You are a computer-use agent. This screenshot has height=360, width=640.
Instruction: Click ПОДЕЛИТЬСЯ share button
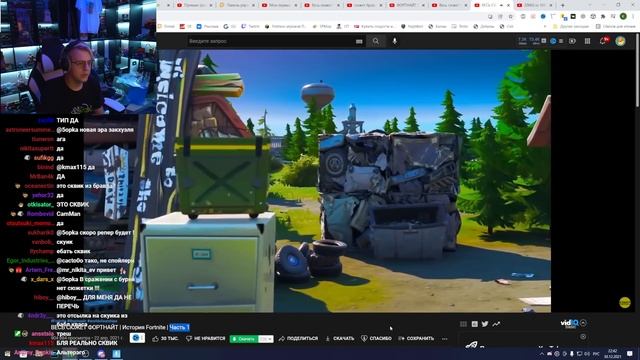click(x=298, y=338)
